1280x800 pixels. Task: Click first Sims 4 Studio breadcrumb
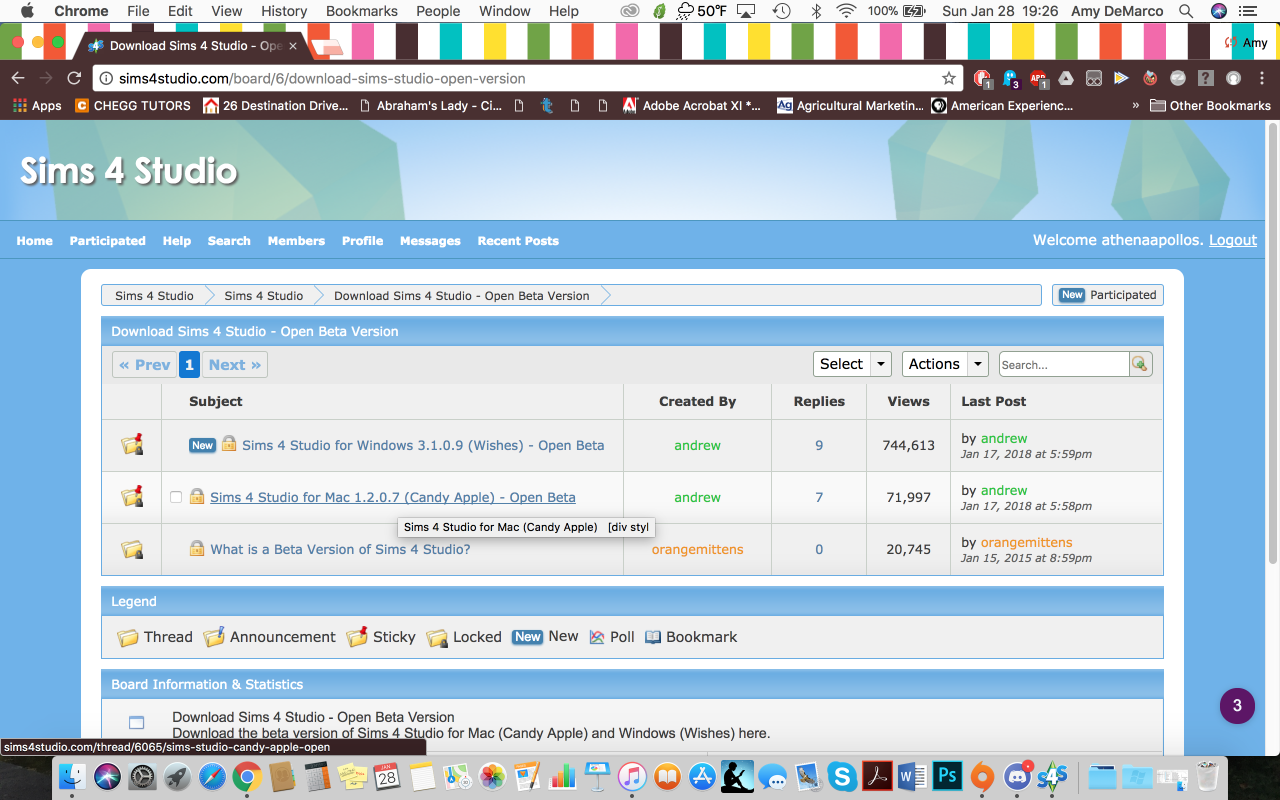point(154,295)
